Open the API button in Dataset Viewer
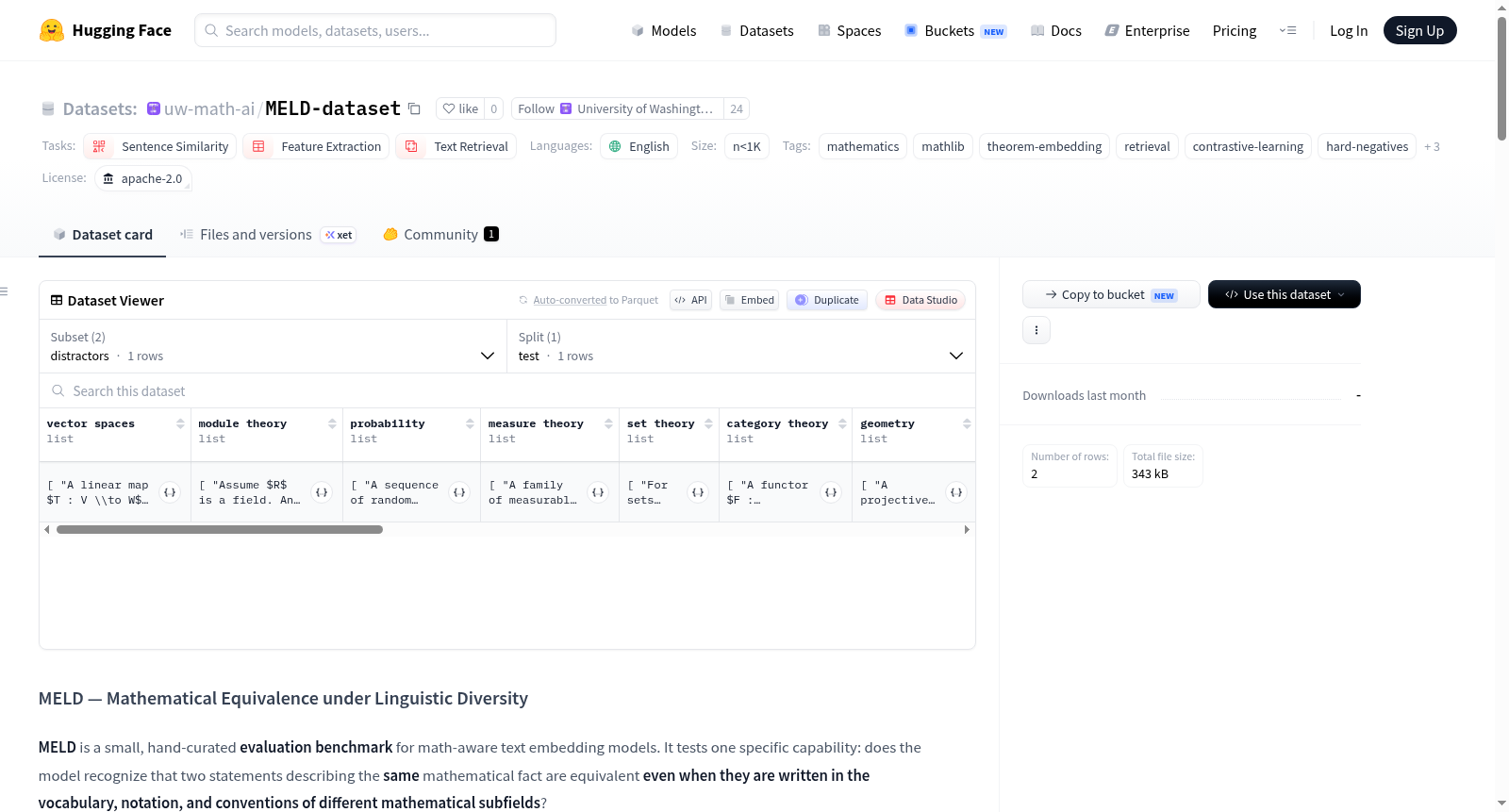Image resolution: width=1509 pixels, height=812 pixels. [690, 300]
